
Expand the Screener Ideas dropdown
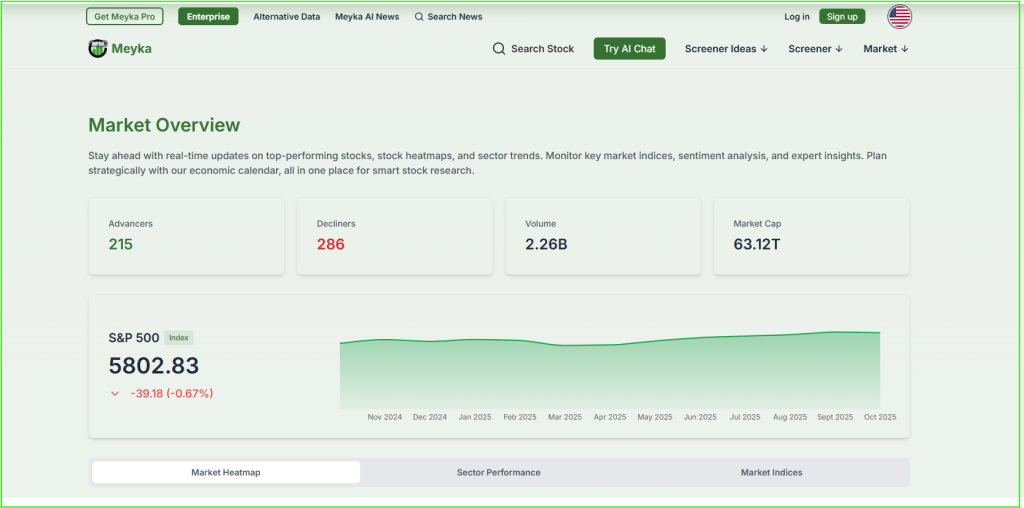[725, 49]
